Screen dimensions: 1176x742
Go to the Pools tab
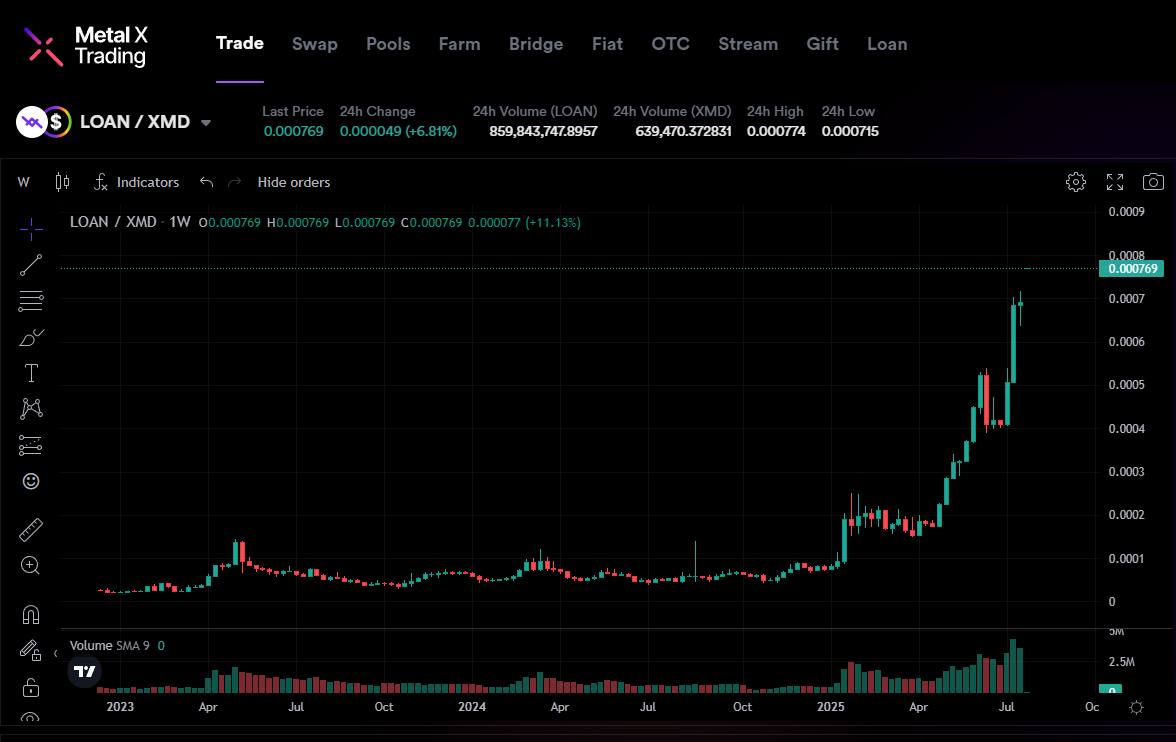(x=388, y=44)
